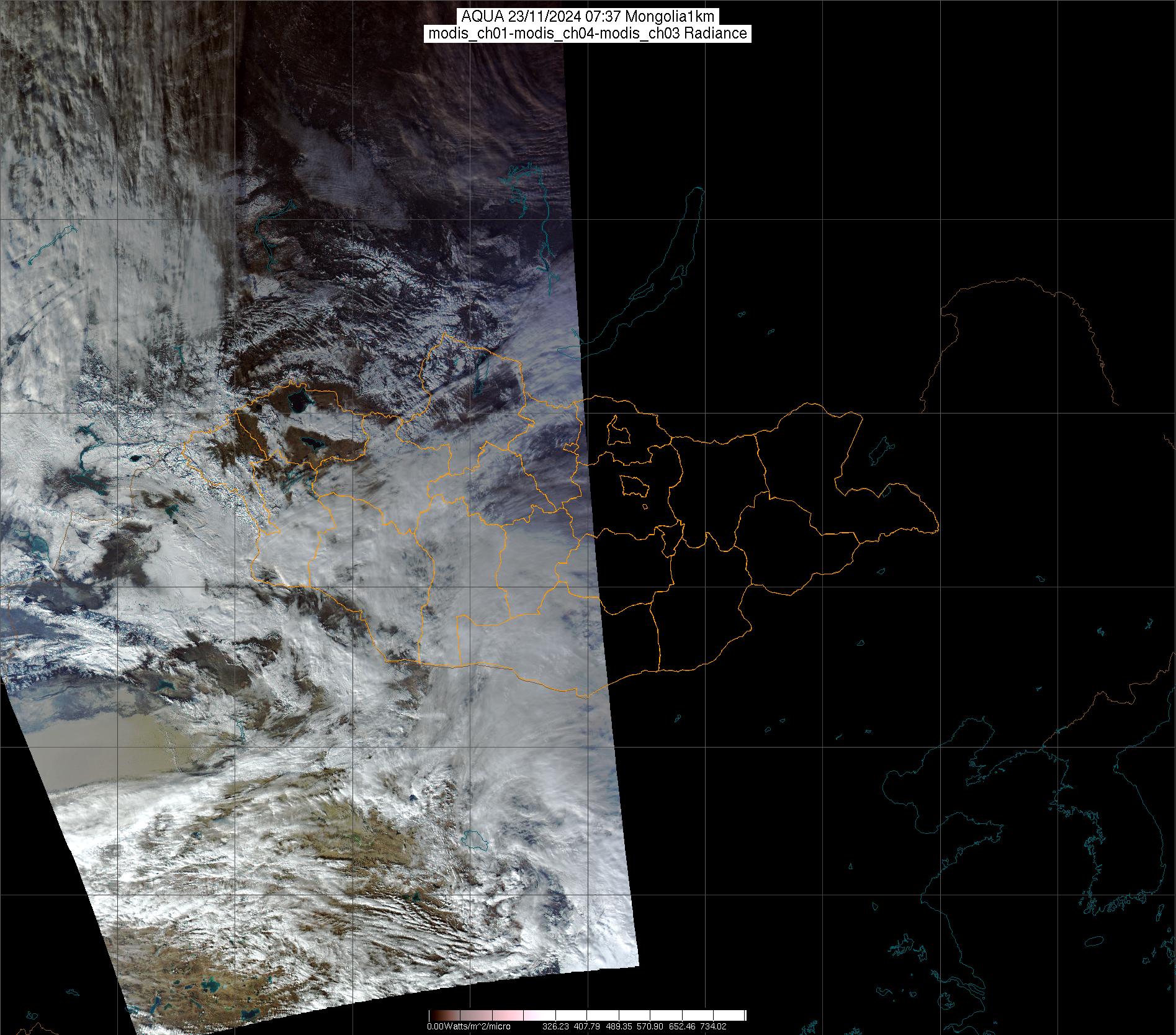Click the AQUA 23/11/2024 07:37 Mongolia1km title
Image resolution: width=1176 pixels, height=1035 pixels.
pos(588,17)
